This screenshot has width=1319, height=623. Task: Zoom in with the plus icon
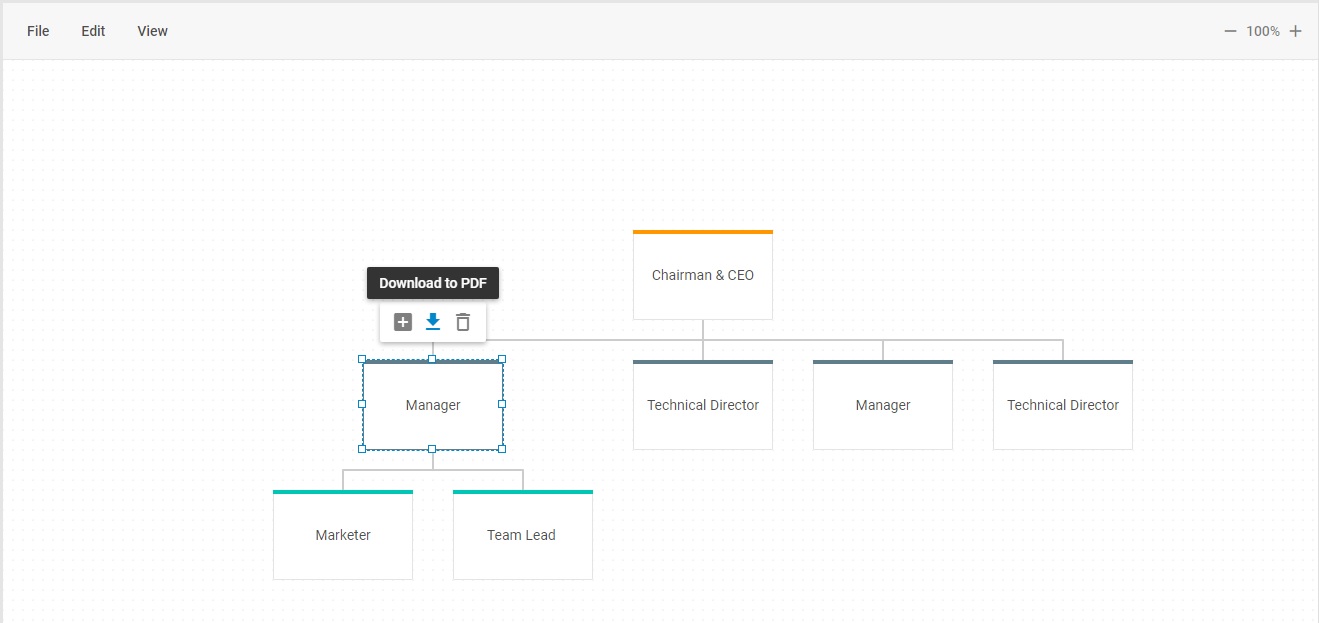1295,31
